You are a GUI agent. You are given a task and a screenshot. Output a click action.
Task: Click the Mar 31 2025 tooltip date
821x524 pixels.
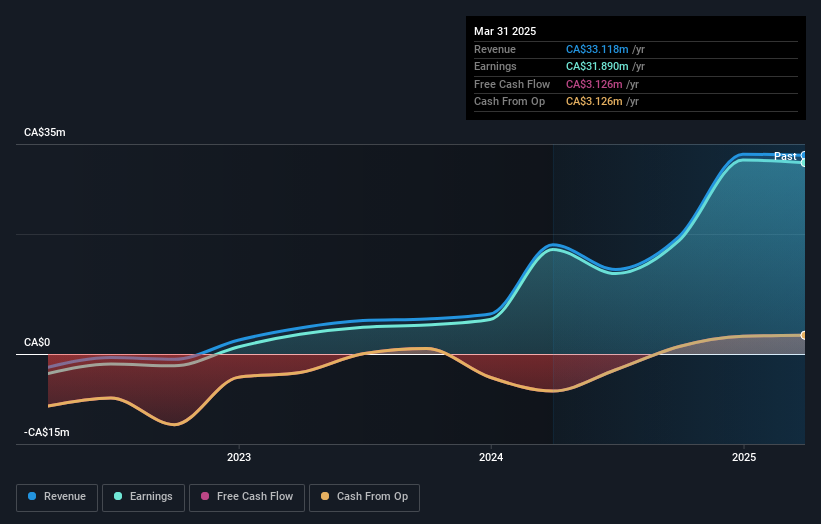coord(505,31)
